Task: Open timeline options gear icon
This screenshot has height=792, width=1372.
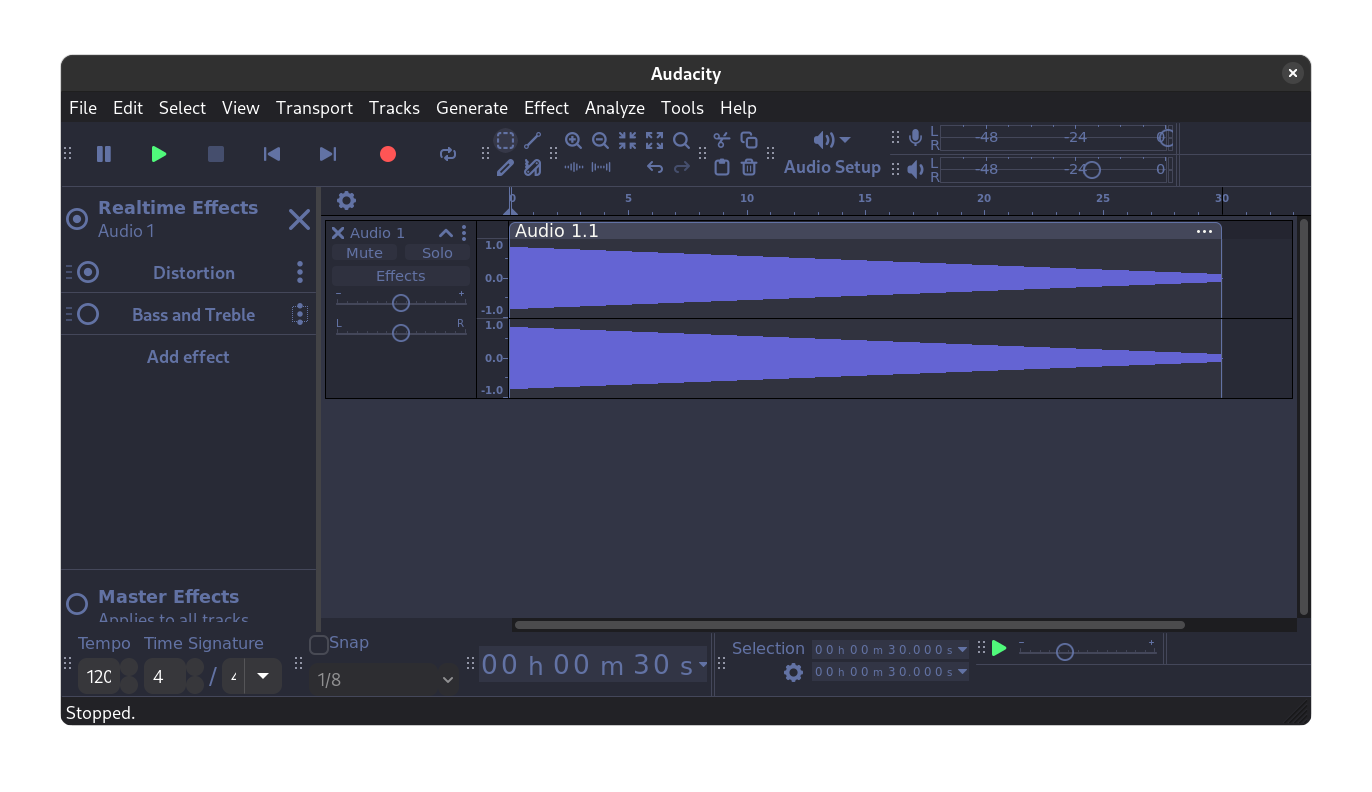Action: [x=346, y=201]
